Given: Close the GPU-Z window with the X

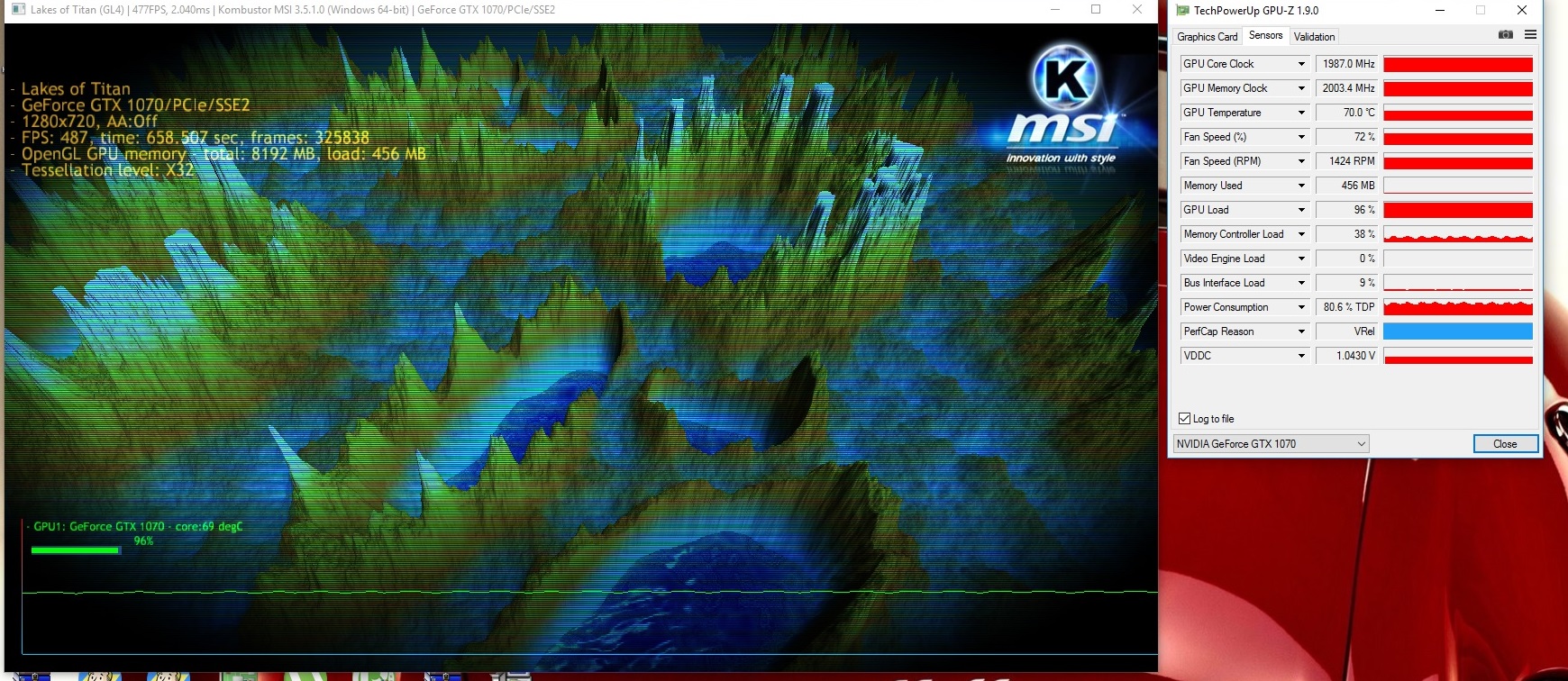Looking at the screenshot, I should point(1522,11).
